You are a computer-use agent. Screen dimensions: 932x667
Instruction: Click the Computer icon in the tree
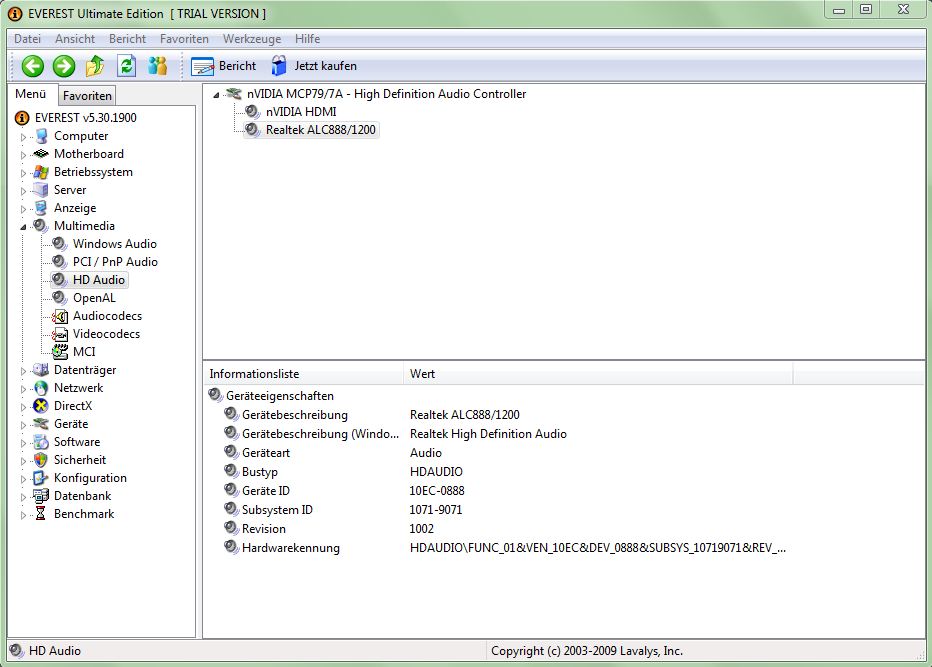(41, 136)
